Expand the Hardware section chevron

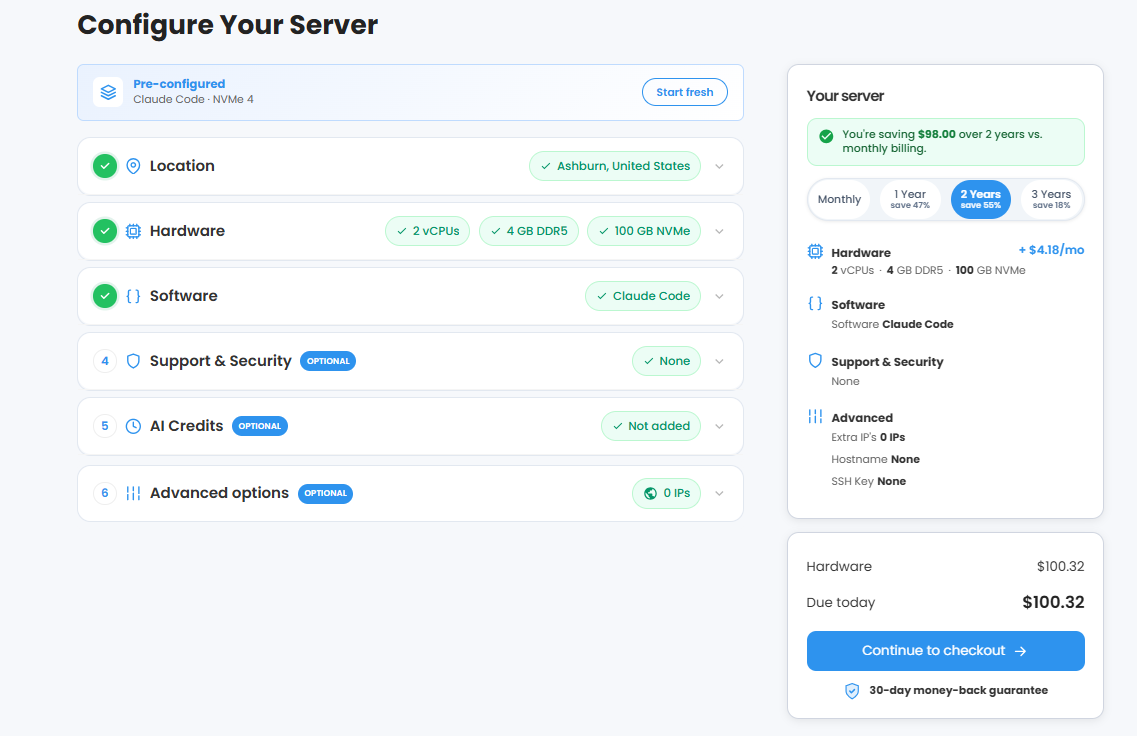click(x=719, y=231)
